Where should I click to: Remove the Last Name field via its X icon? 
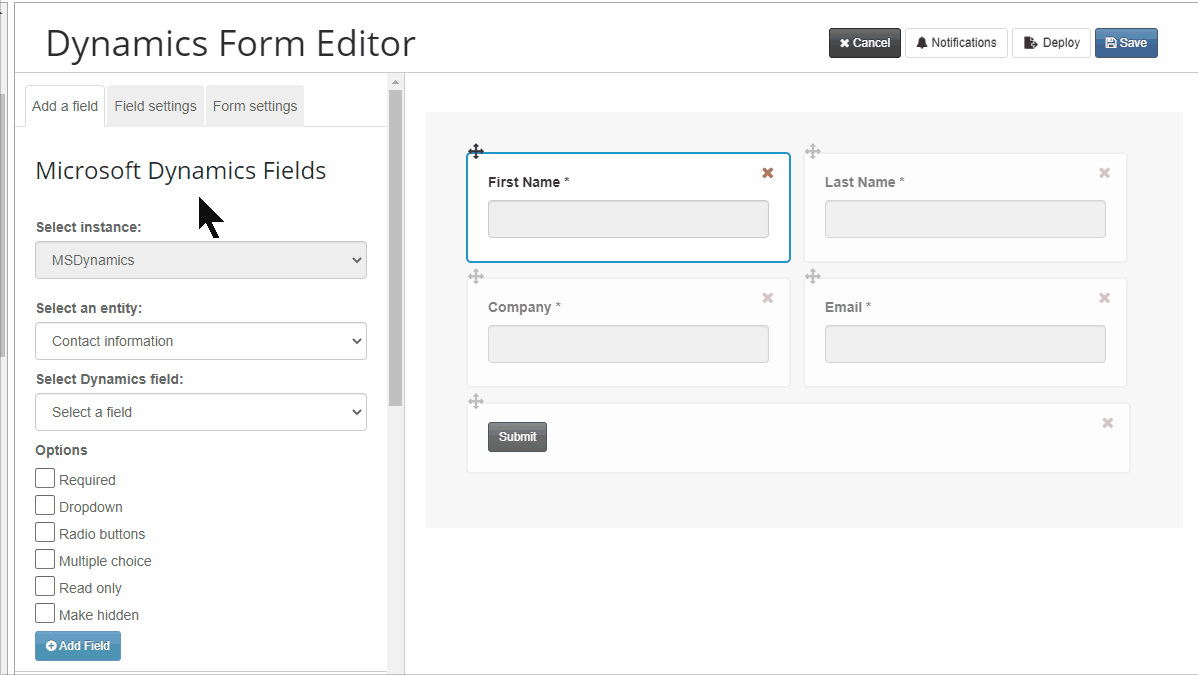pyautogui.click(x=1104, y=172)
